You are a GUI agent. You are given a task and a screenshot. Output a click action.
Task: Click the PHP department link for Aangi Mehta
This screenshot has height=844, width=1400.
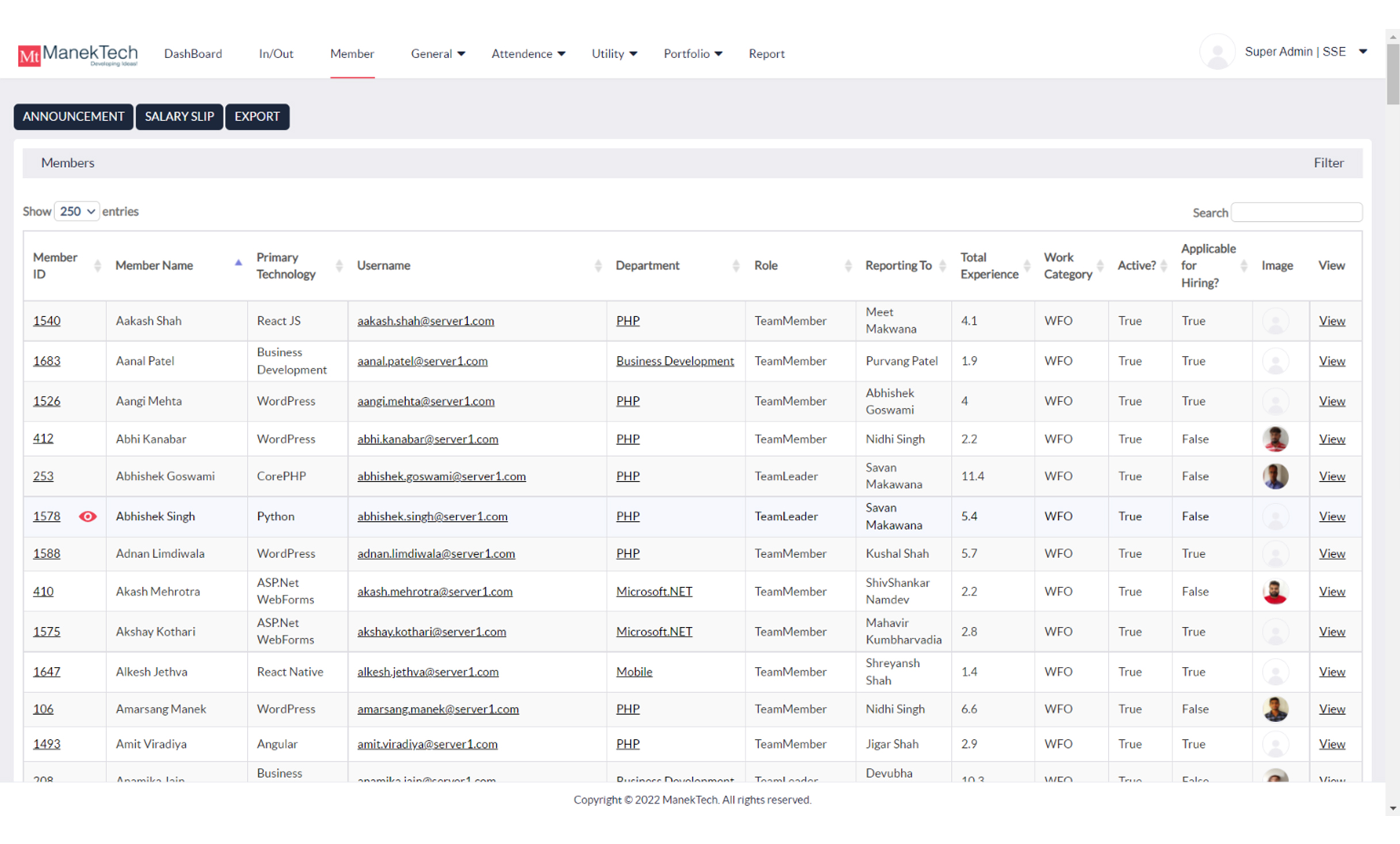pos(628,401)
